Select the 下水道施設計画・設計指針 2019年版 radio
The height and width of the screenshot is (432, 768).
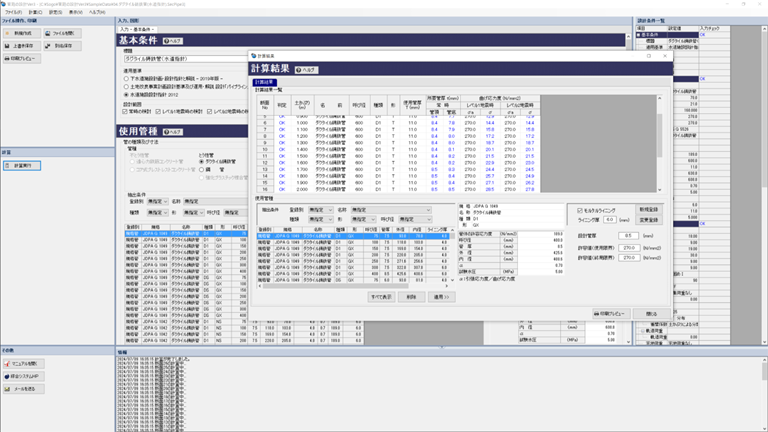click(126, 78)
